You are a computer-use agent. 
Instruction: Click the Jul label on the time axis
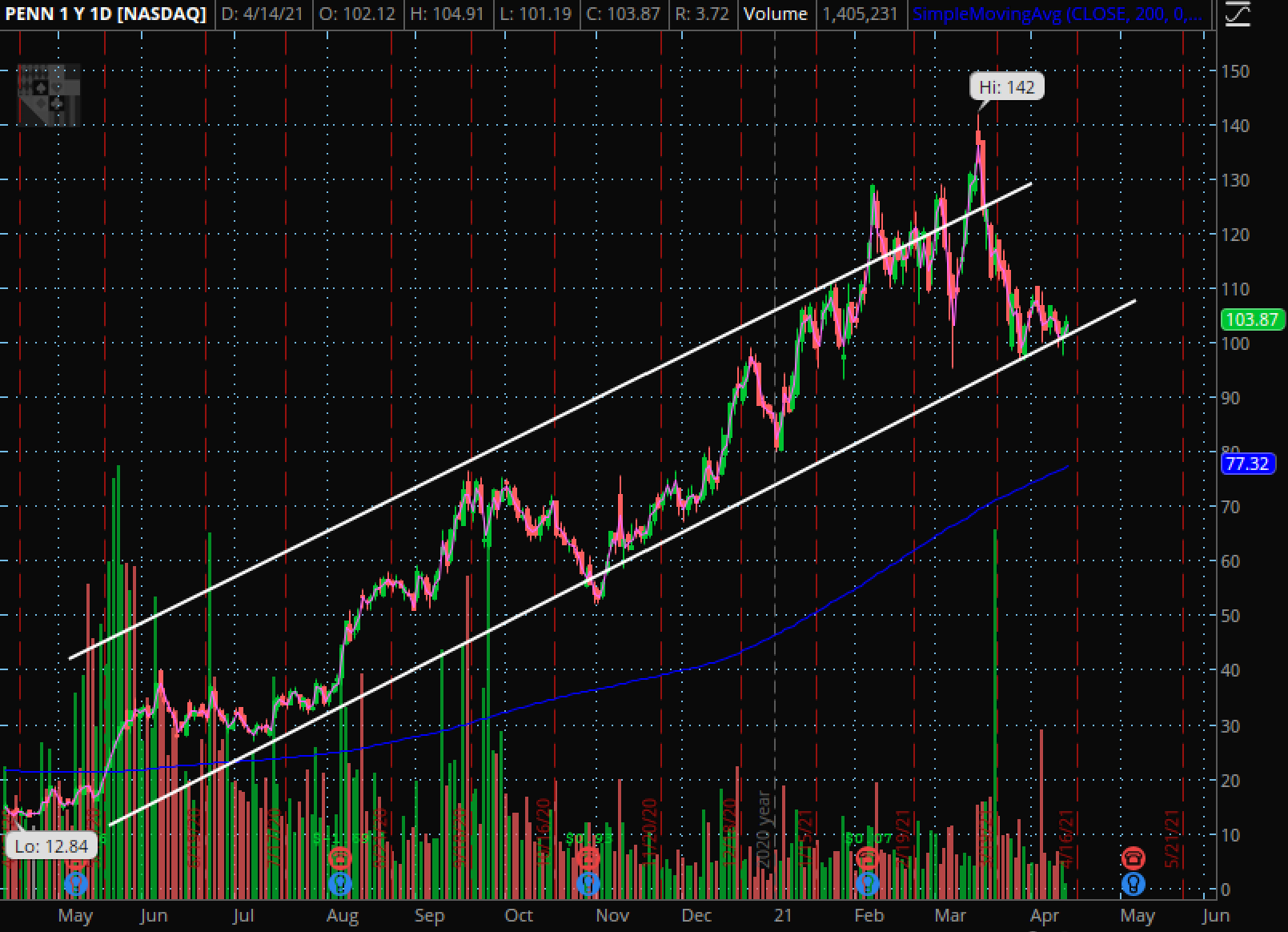click(x=243, y=915)
